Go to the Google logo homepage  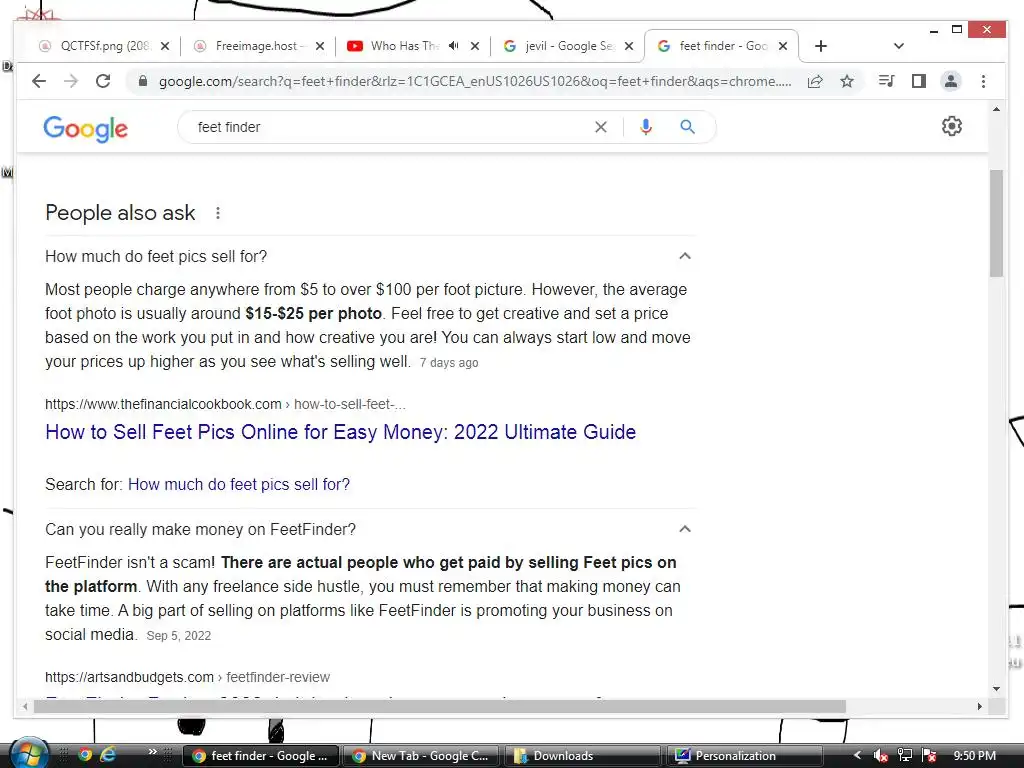[86, 129]
